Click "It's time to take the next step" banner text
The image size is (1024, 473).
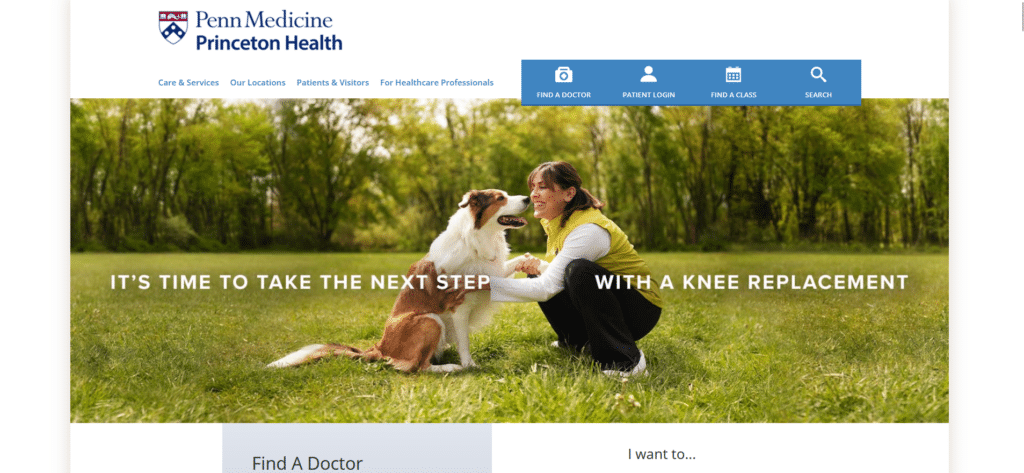coord(300,282)
